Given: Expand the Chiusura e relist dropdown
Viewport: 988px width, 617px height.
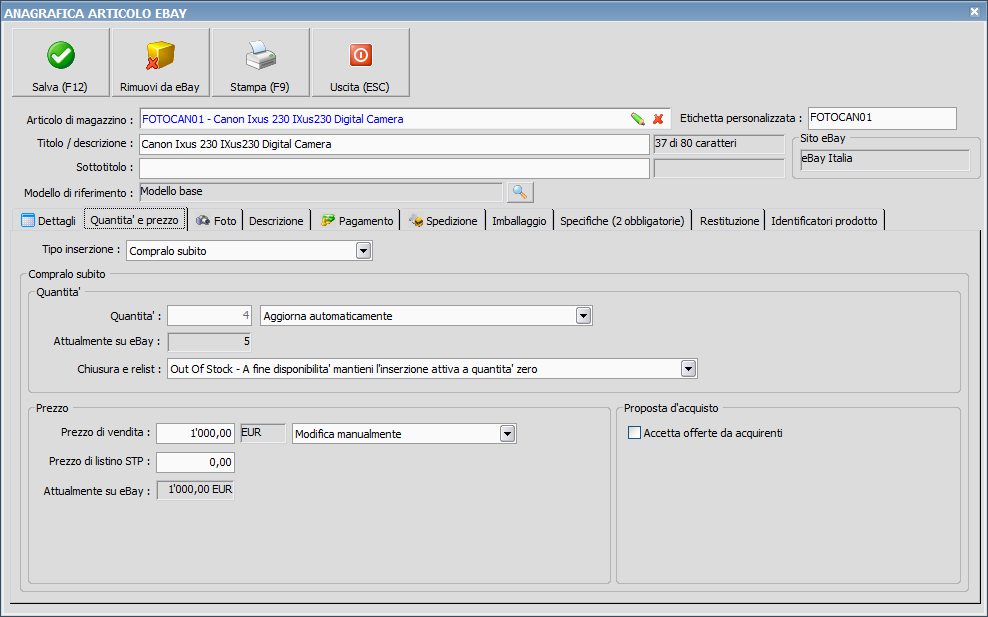Looking at the screenshot, I should [688, 369].
